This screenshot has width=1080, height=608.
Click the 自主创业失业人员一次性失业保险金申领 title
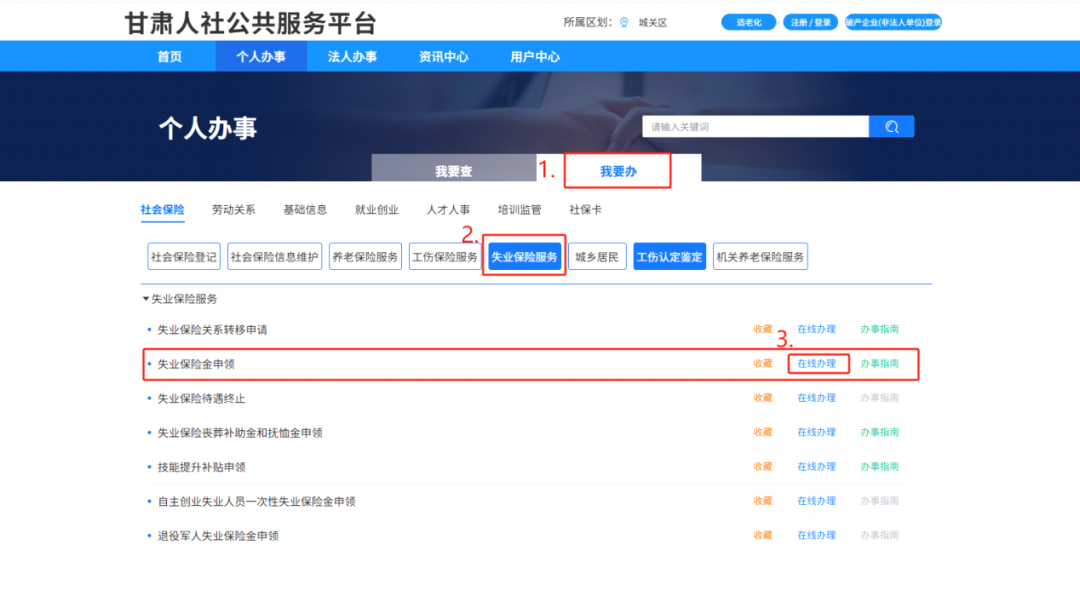point(256,502)
